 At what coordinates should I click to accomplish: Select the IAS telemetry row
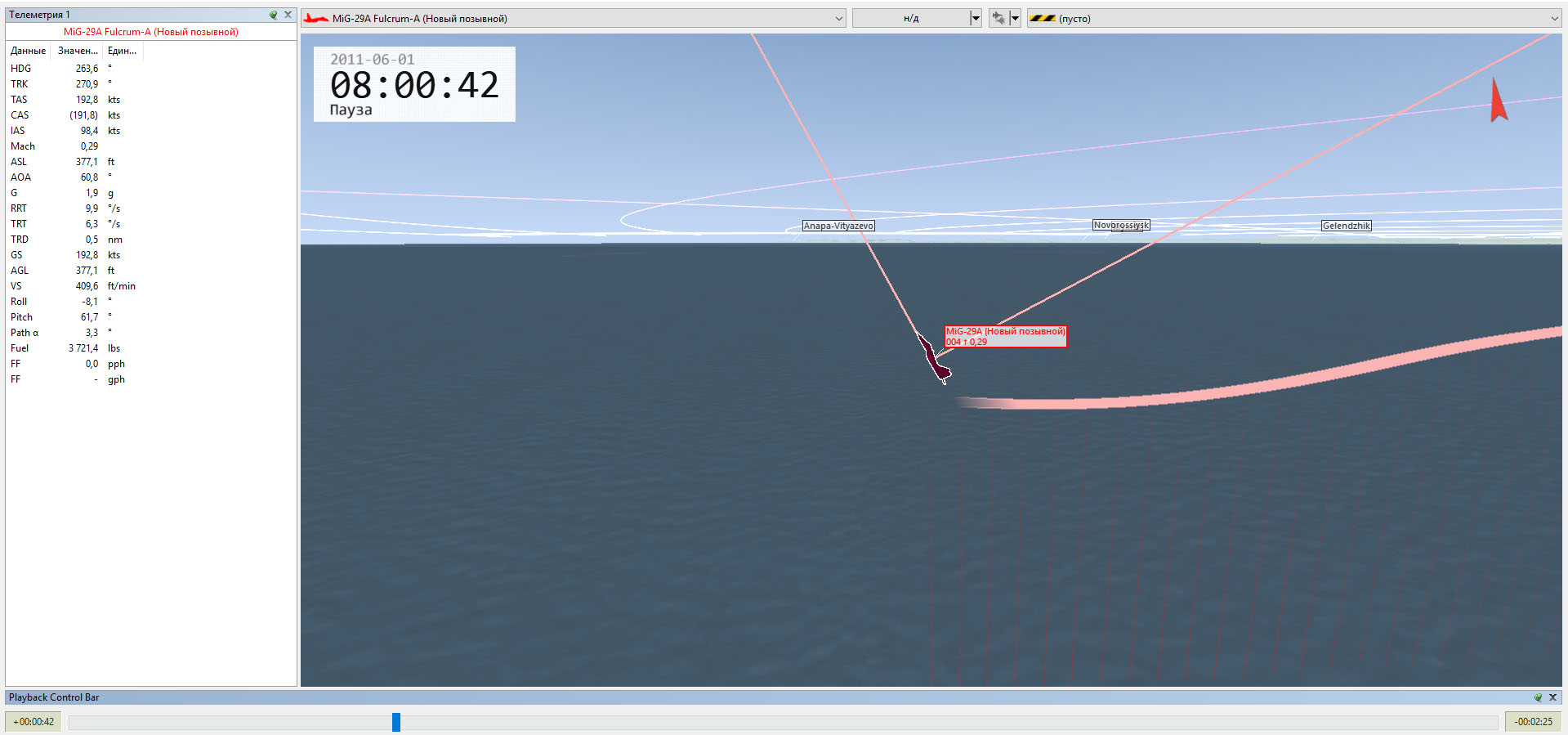click(151, 131)
